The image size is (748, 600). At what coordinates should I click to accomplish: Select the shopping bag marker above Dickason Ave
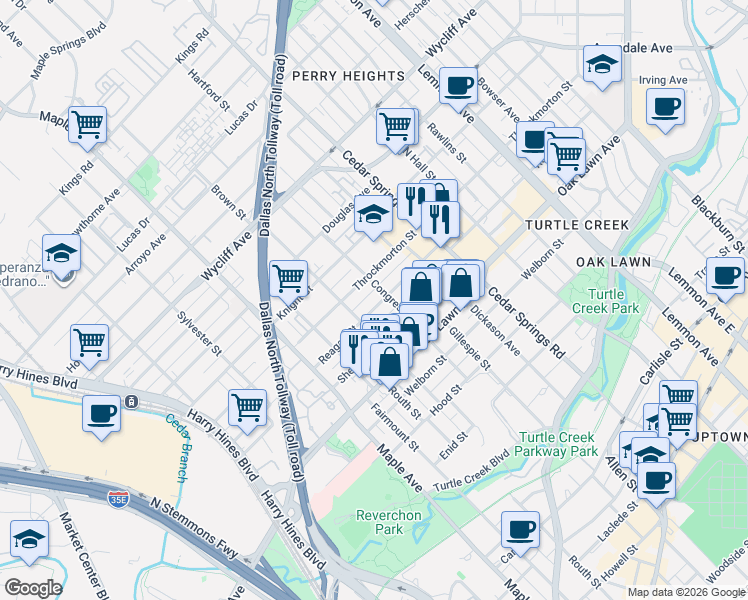[x=460, y=286]
